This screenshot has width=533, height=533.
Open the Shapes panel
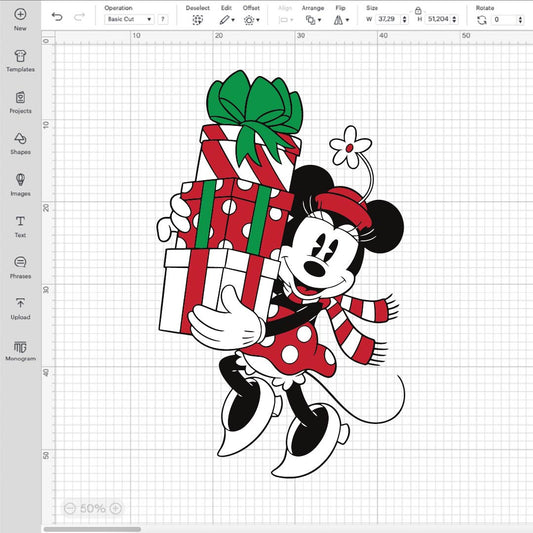coord(20,144)
